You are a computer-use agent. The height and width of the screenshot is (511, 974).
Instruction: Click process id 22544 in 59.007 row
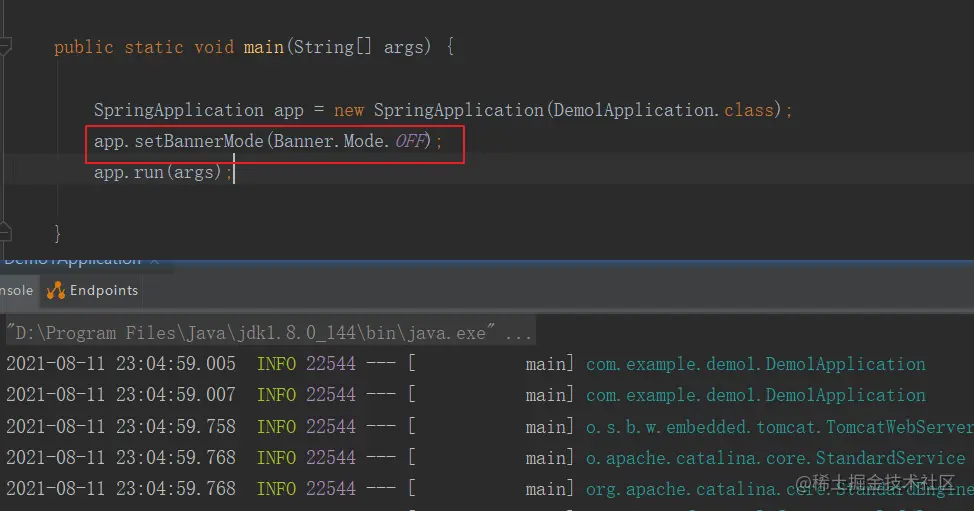tap(330, 395)
